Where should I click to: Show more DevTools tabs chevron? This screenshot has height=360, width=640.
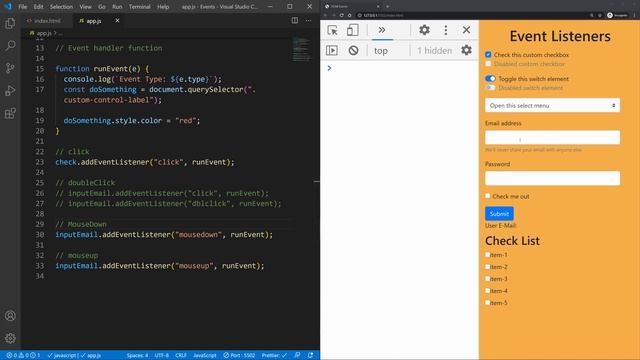pyautogui.click(x=382, y=30)
